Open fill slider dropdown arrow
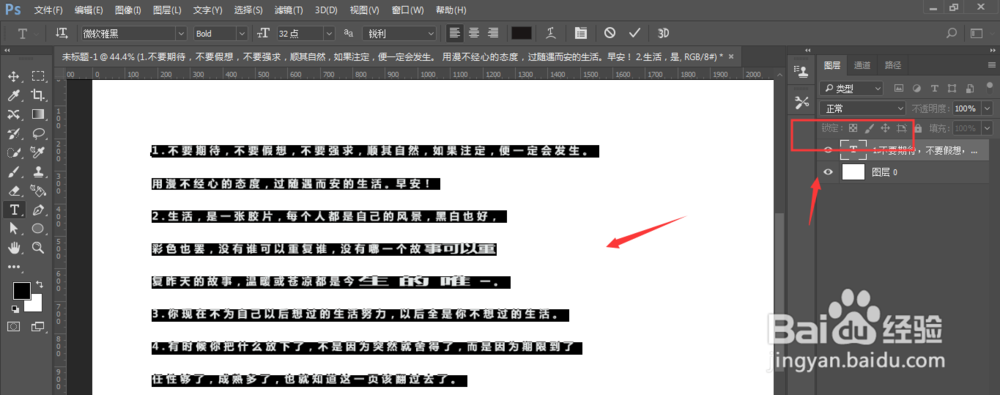Screen dimensions: 1000x395 point(988,128)
